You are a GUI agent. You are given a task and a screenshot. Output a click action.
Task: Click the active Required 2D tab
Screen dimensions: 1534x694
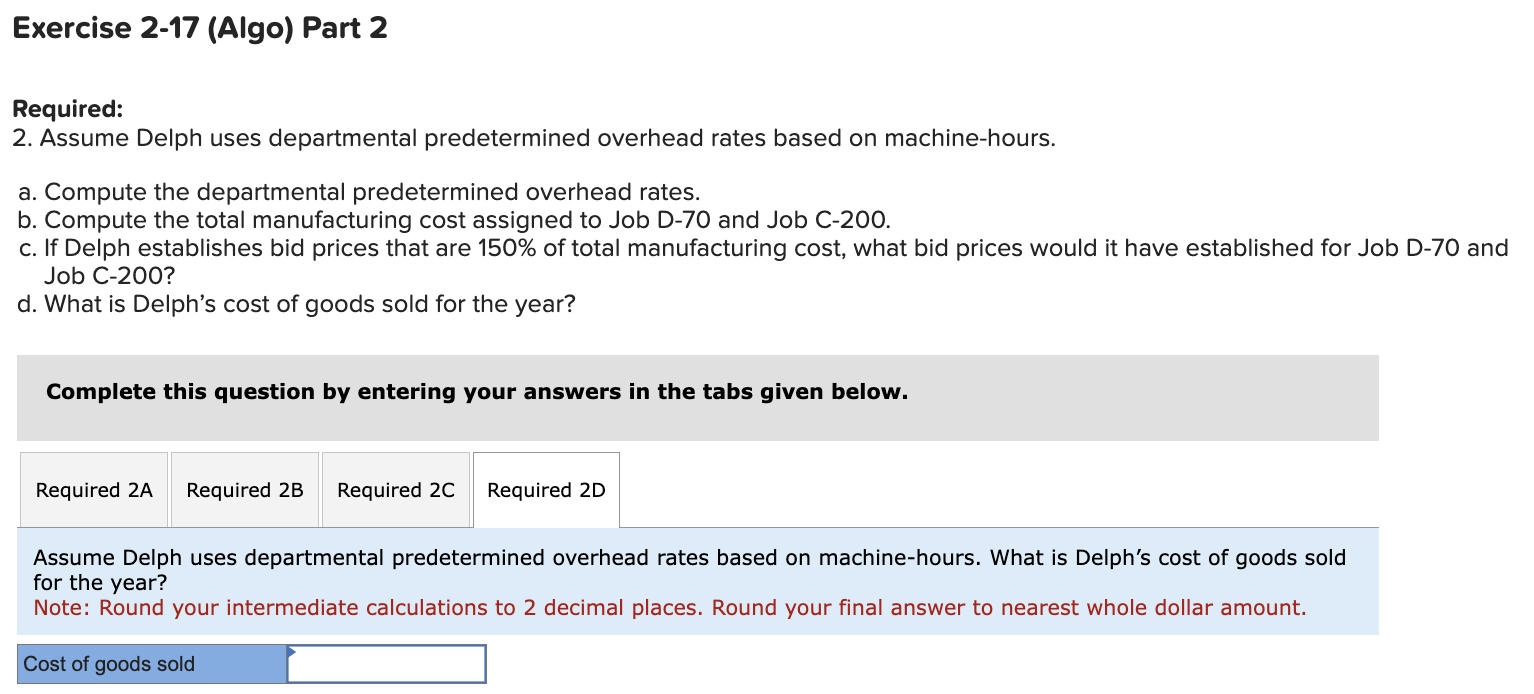[545, 490]
